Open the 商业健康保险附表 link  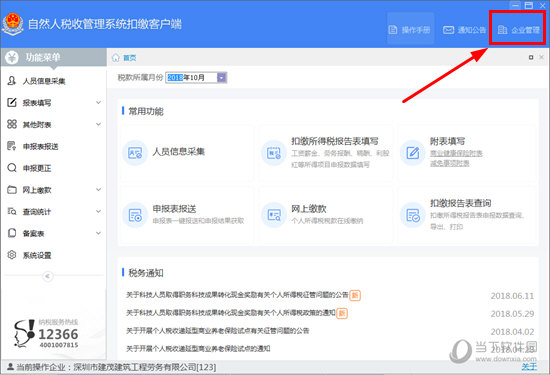coord(456,153)
